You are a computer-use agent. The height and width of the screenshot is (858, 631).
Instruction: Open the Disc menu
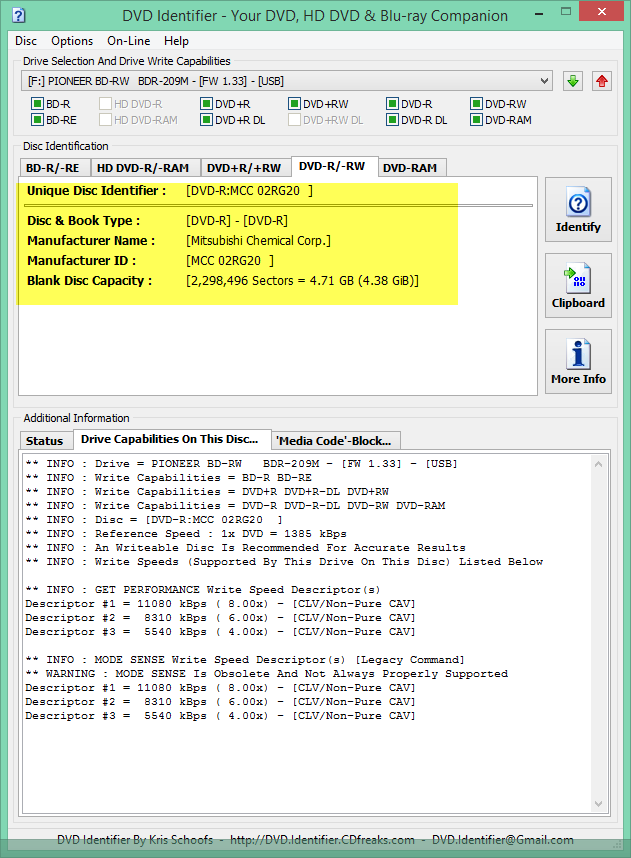[x=26, y=41]
